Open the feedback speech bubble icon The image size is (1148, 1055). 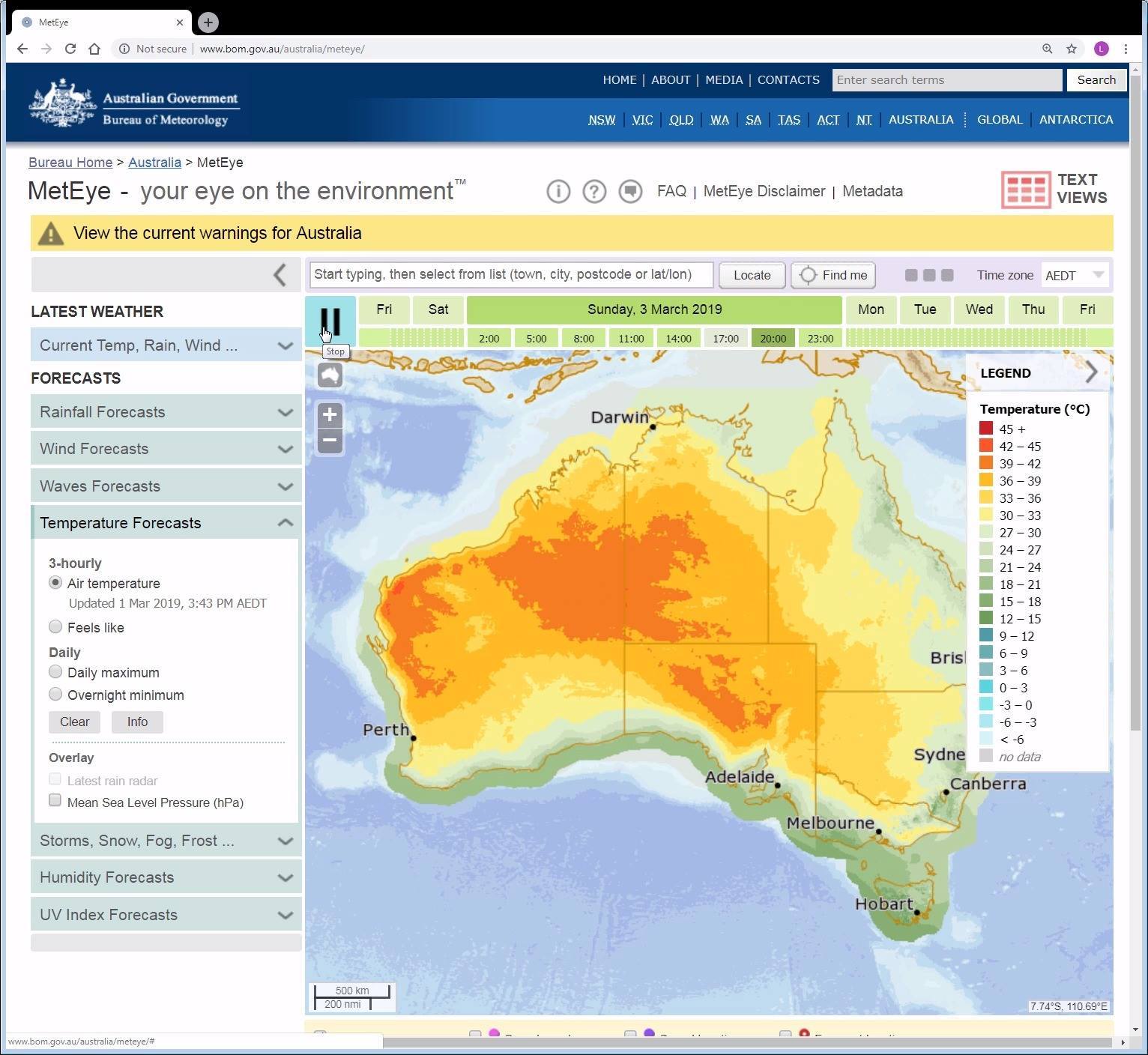point(630,192)
